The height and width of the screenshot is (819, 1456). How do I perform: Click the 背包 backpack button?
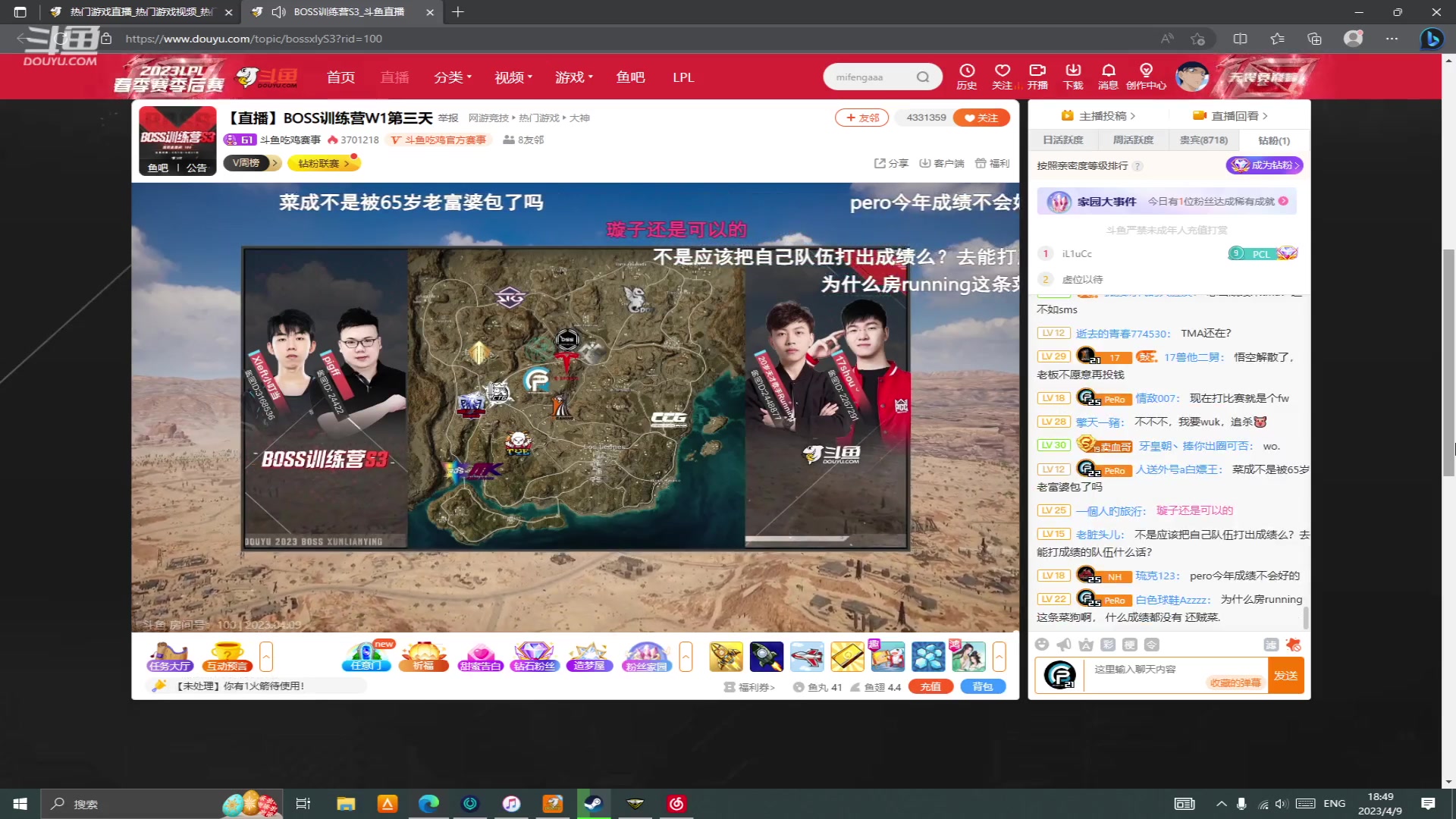click(x=983, y=687)
